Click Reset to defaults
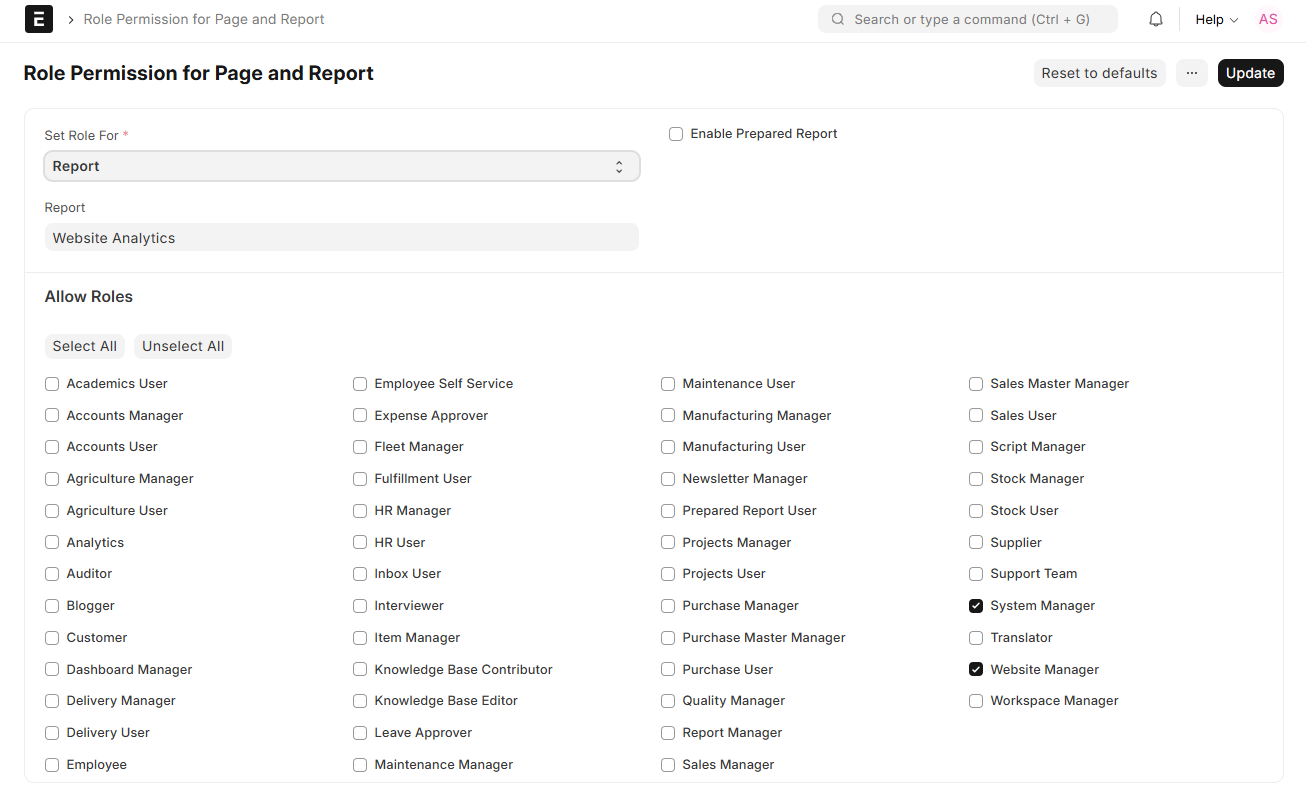Viewport: 1306px width, 794px height. coord(1099,72)
